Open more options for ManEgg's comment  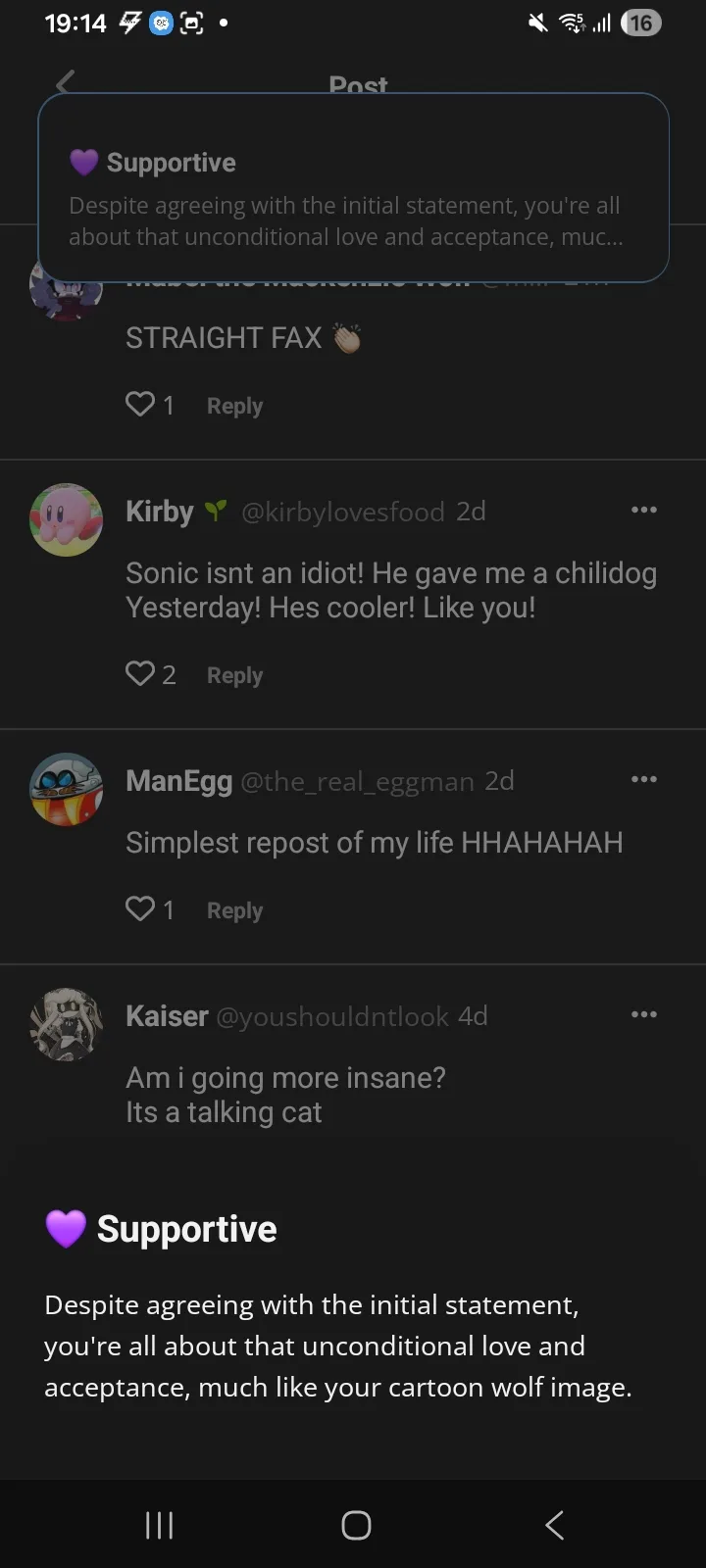tap(644, 779)
